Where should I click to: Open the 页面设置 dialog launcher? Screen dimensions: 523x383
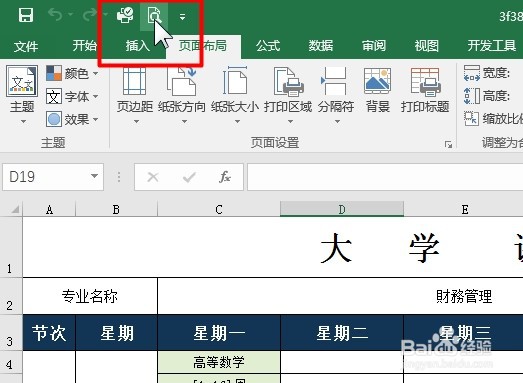448,144
